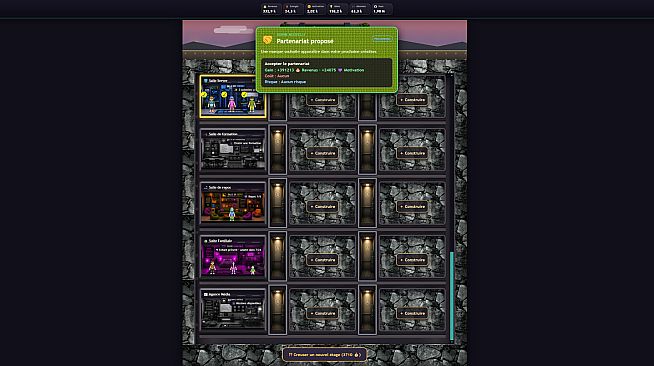This screenshot has height=366, width=654.
Task: Open the 333,9 k resource counter
Action: [x=270, y=9]
